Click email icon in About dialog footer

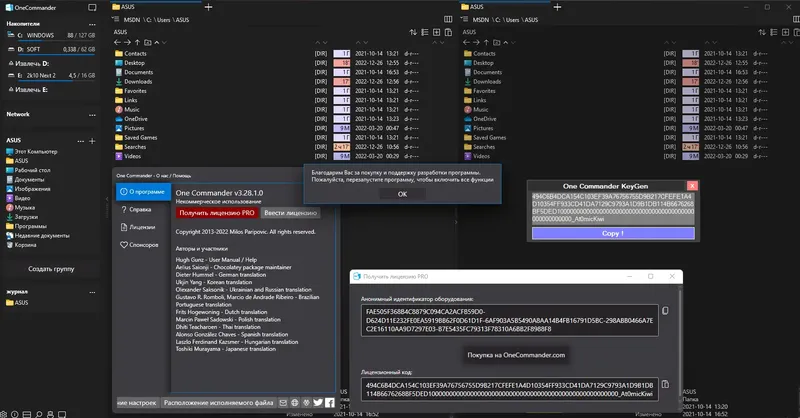pyautogui.click(x=283, y=403)
